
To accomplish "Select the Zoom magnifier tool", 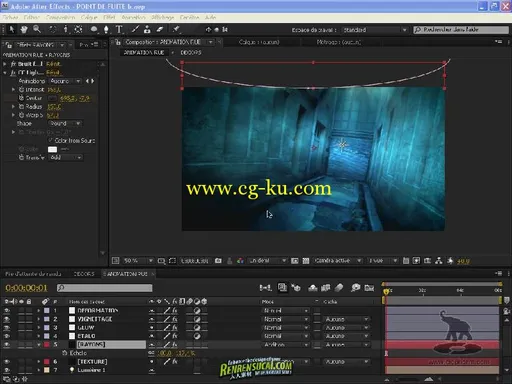I will 37,29.
